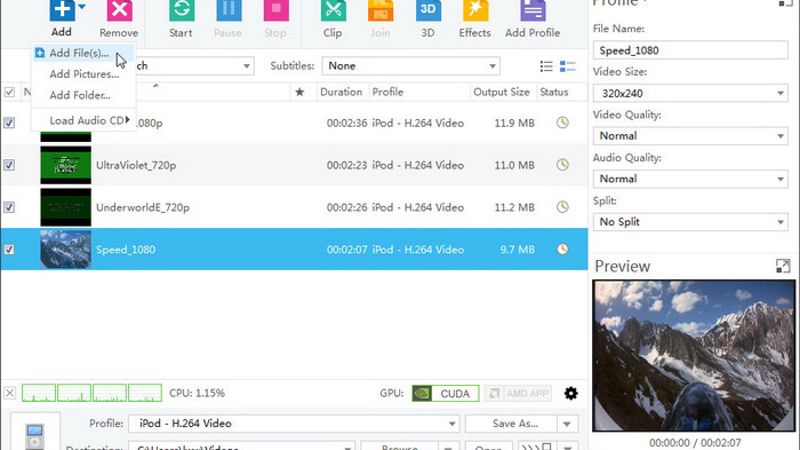
Task: Choose Add Pictures... menu entry
Action: [84, 74]
